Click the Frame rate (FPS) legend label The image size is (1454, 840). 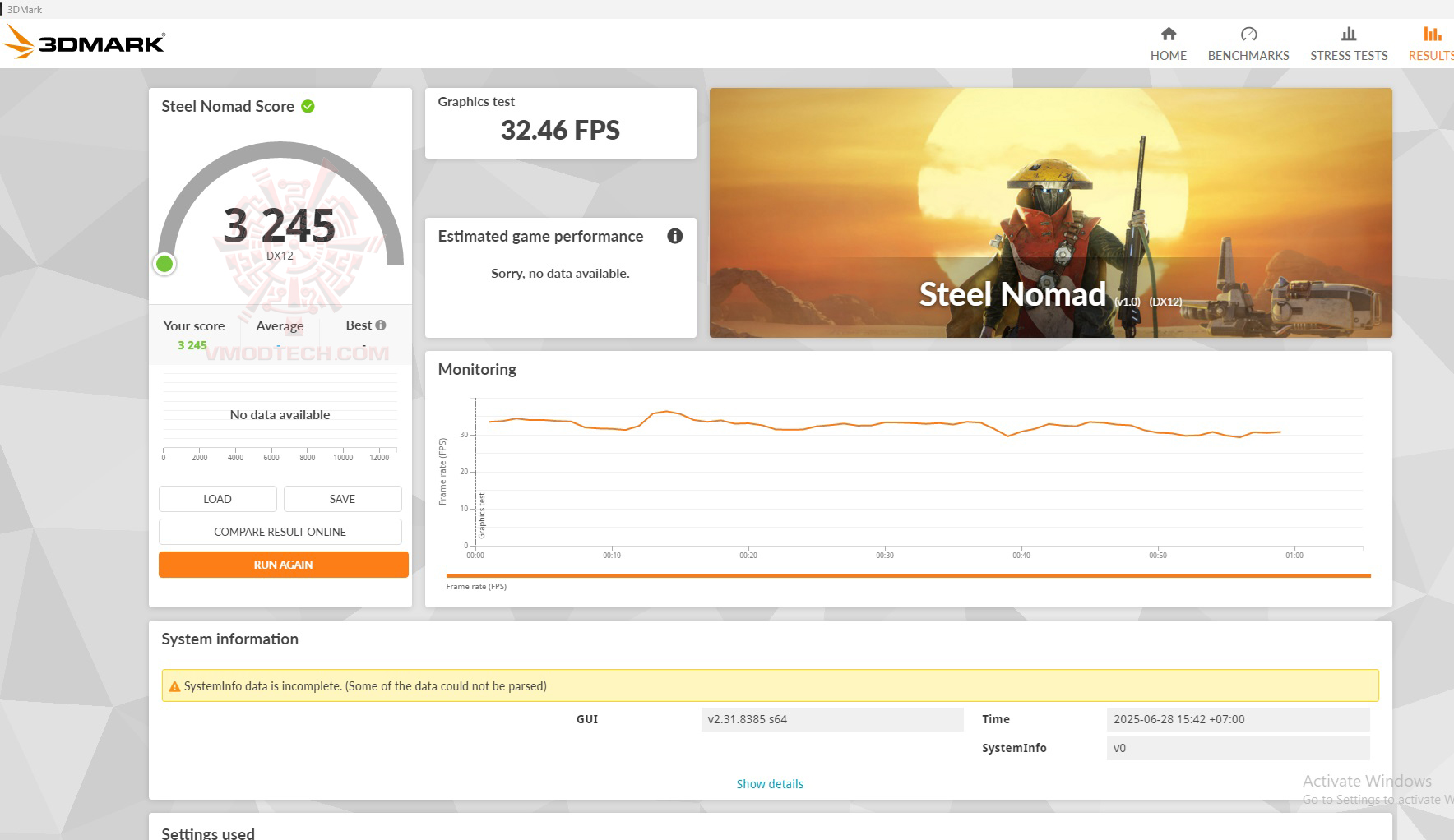(476, 587)
